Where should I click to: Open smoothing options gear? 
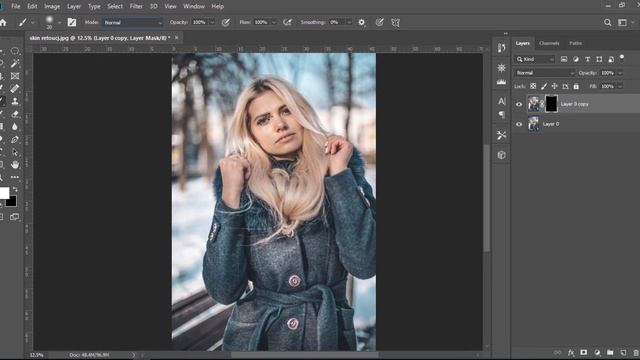(362, 22)
